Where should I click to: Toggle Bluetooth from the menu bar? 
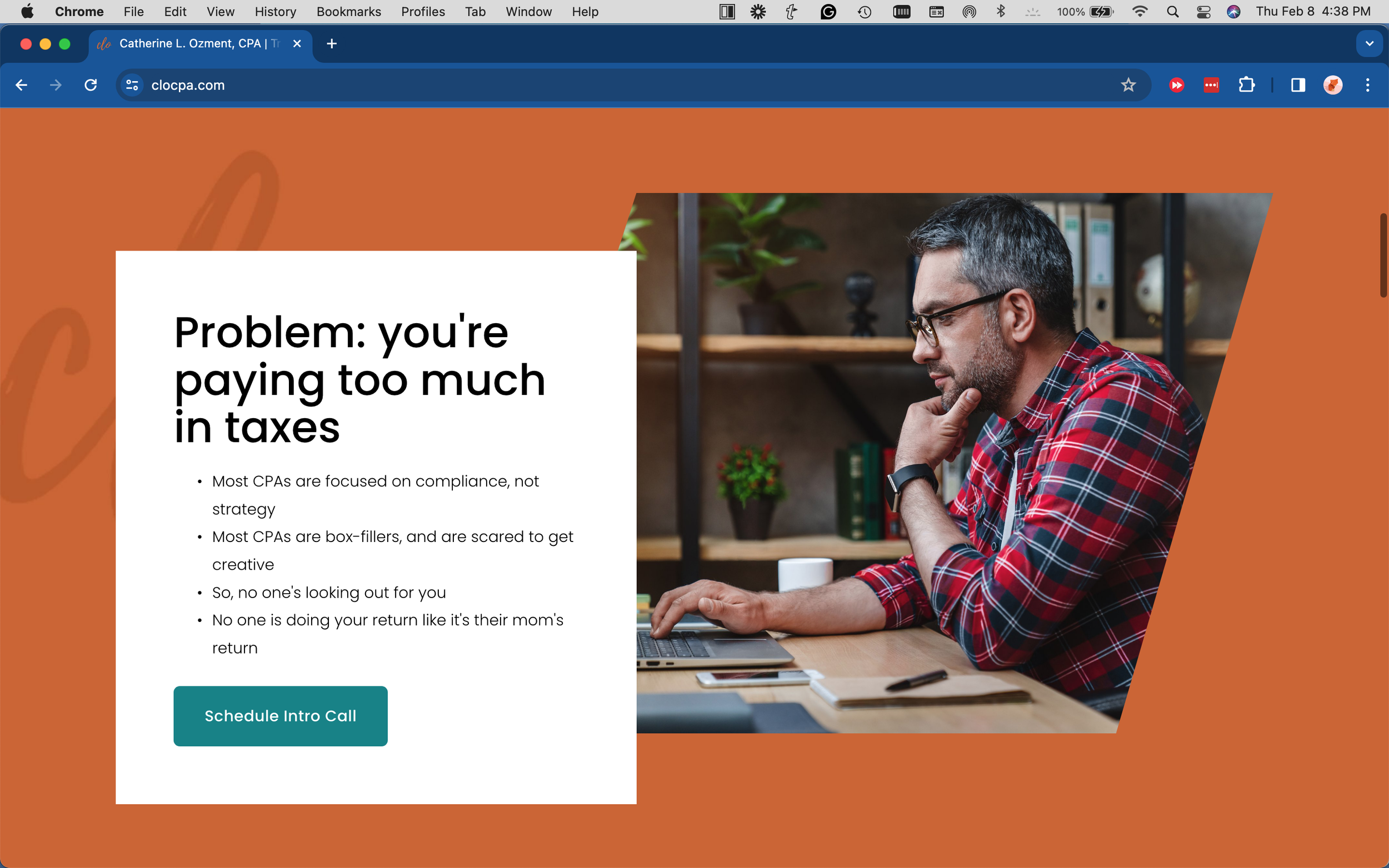(x=1001, y=12)
